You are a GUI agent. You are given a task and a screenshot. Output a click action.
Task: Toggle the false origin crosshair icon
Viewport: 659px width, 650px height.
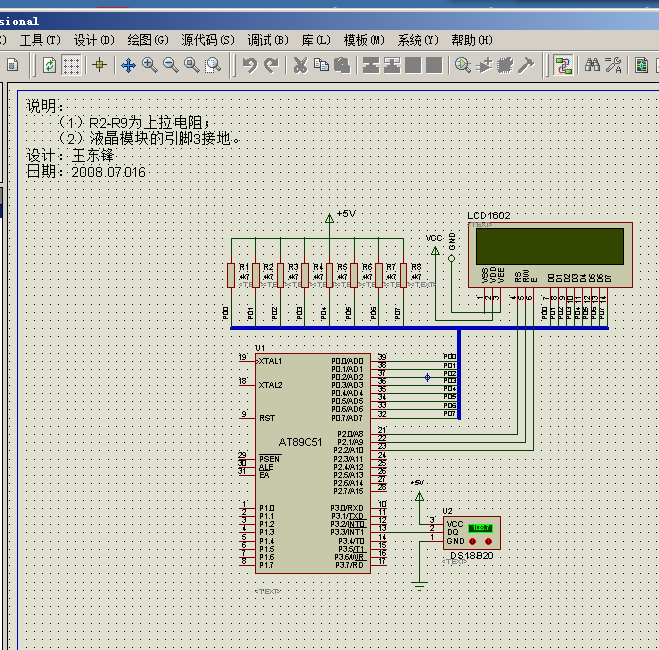99,65
